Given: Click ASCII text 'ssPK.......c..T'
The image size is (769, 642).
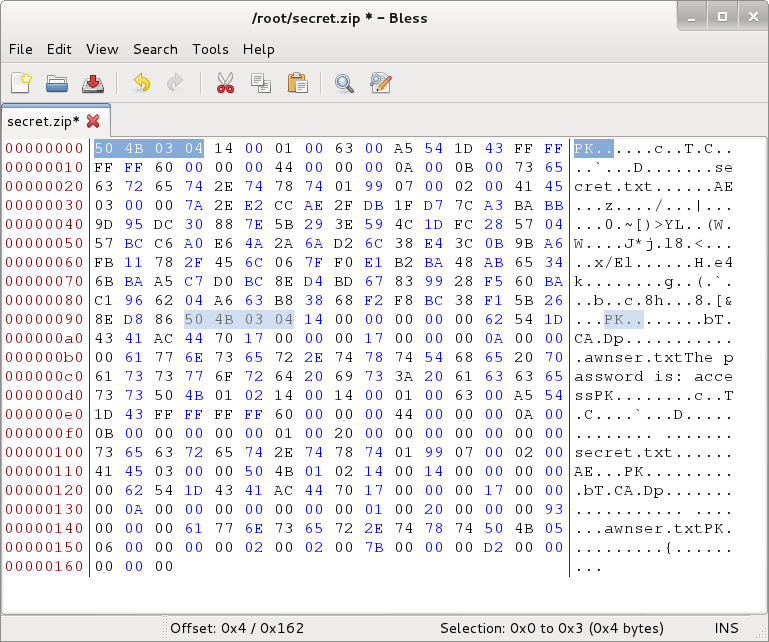Looking at the screenshot, I should [653, 395].
